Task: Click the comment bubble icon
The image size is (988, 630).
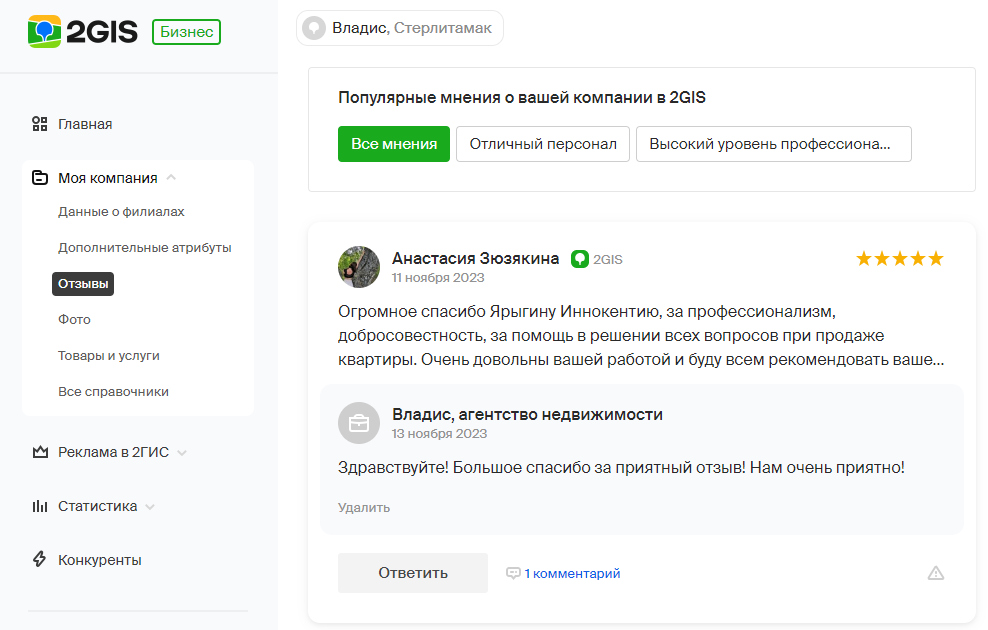Action: pyautogui.click(x=514, y=573)
